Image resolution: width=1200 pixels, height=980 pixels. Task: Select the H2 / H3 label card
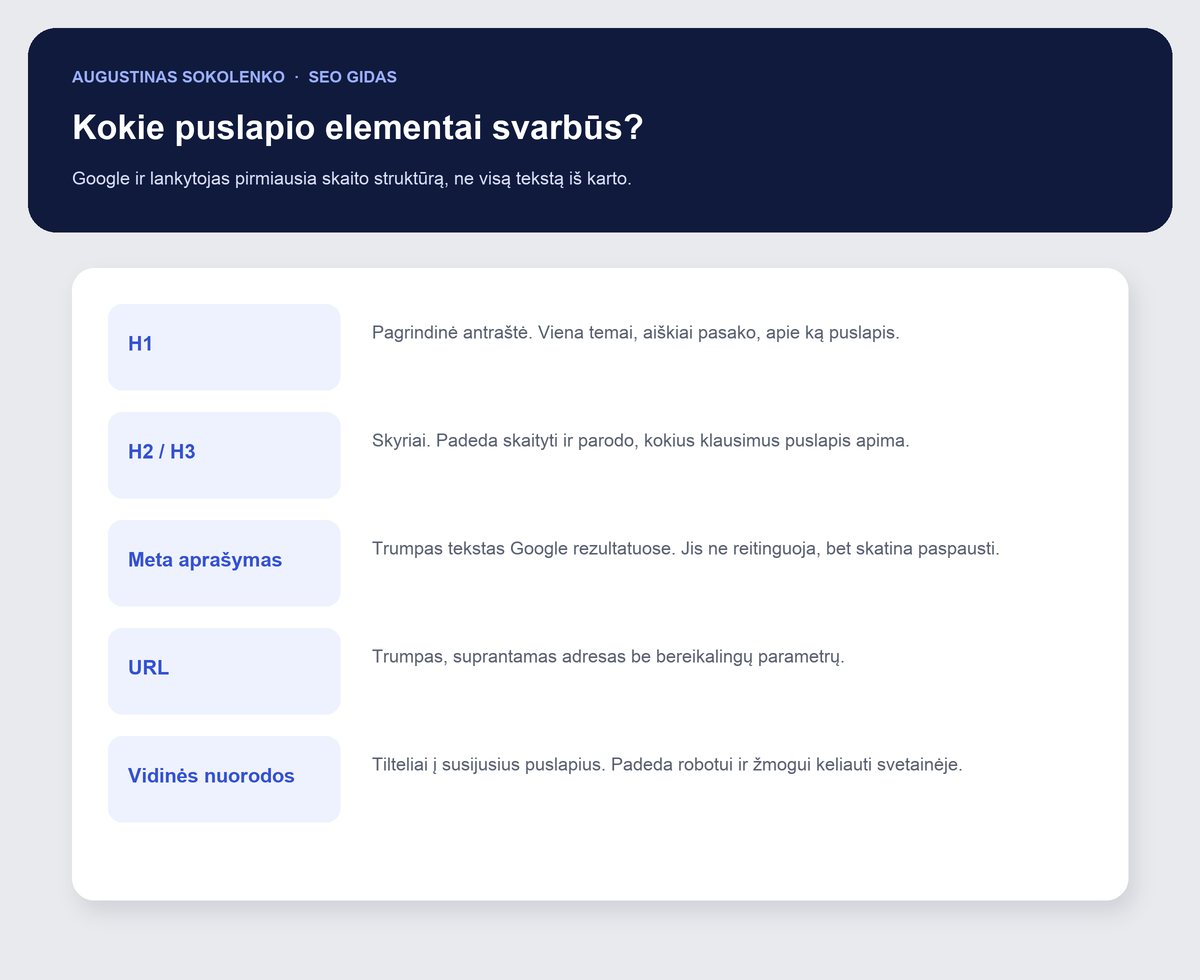point(224,455)
